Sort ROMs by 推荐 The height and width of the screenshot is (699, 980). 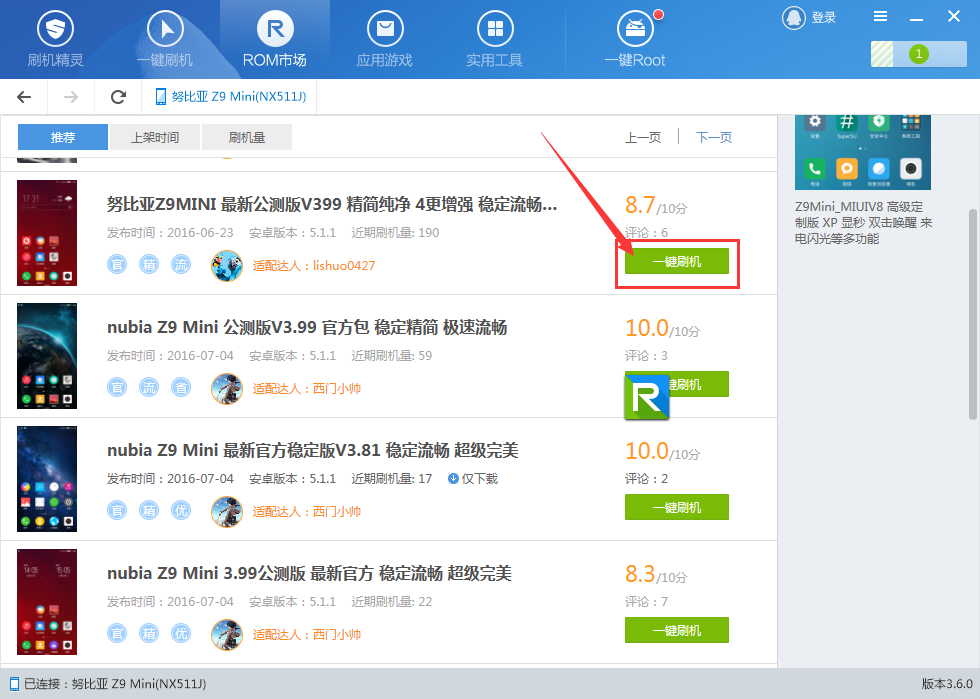pyautogui.click(x=62, y=137)
